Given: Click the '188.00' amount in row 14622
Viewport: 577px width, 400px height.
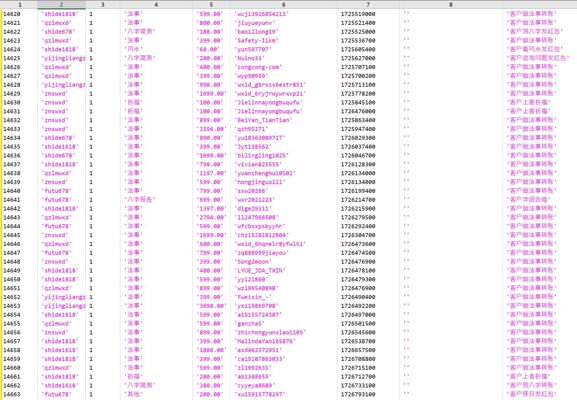Looking at the screenshot, I should (x=210, y=32).
